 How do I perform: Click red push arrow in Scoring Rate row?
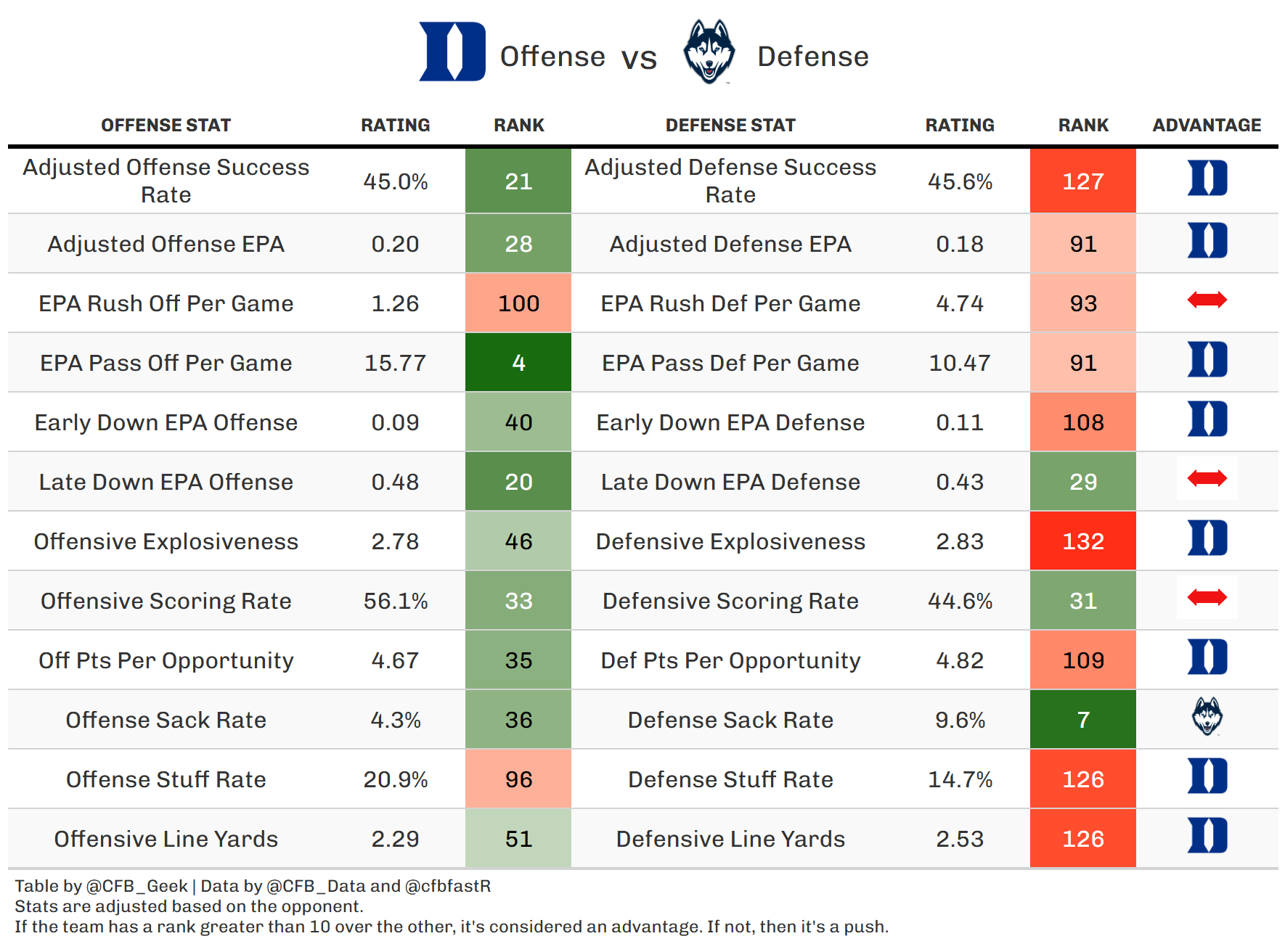point(1207,597)
